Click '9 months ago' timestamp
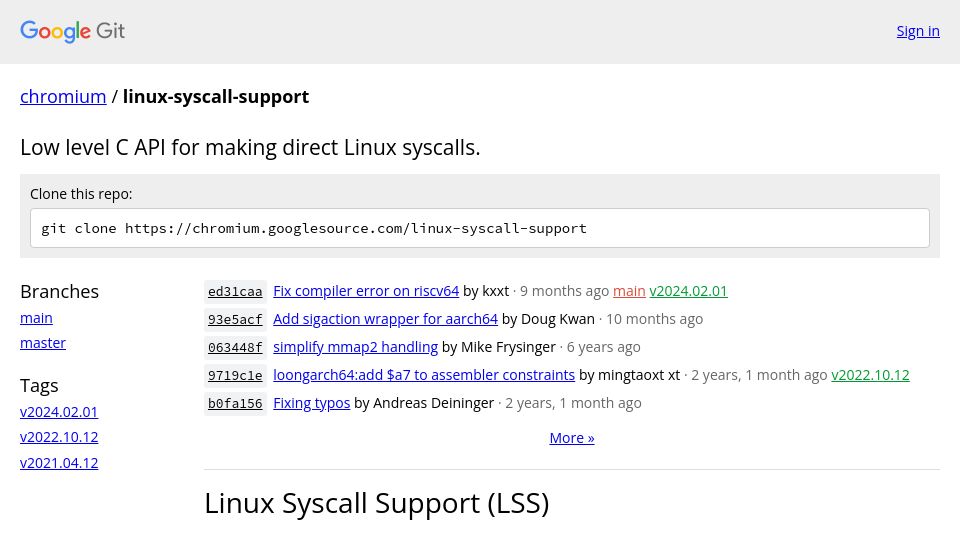The width and height of the screenshot is (960, 540). (x=564, y=291)
